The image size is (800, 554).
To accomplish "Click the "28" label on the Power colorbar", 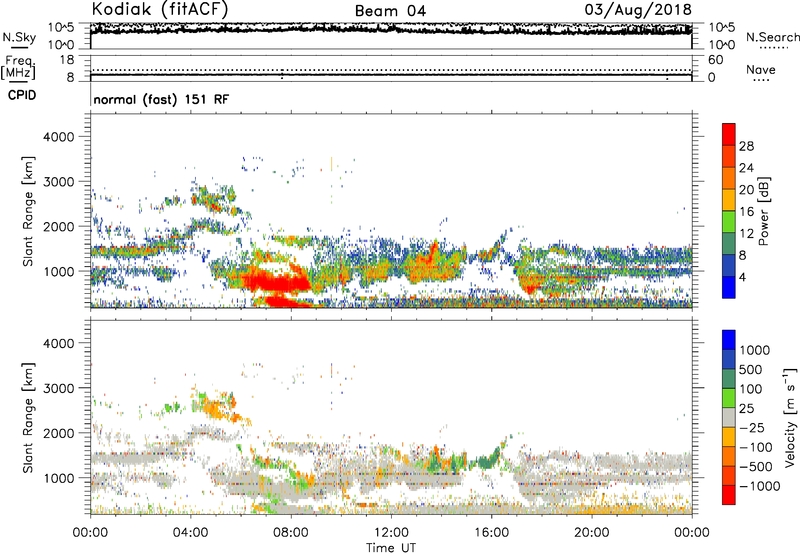I will point(746,146).
